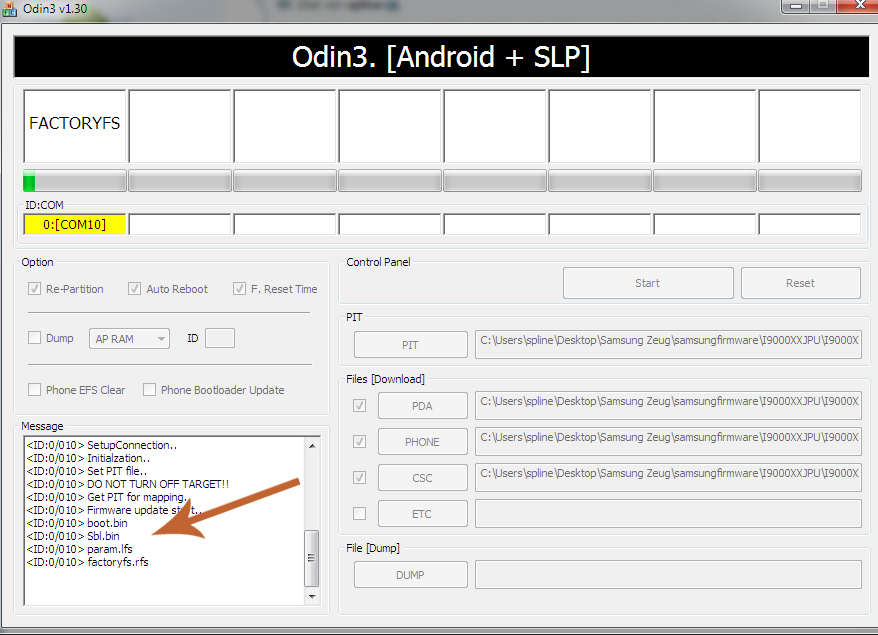Screen dimensions: 878x635
Task: Click the Start button
Action: (x=648, y=283)
